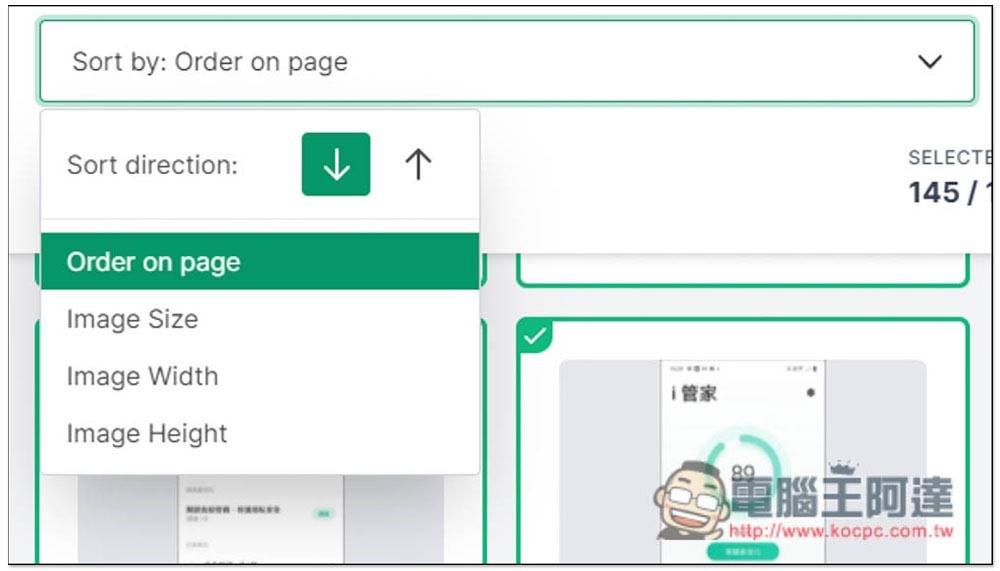Open the i管家 phone screenshot thumbnail
Screen dimensions: 1000x571
742,461
